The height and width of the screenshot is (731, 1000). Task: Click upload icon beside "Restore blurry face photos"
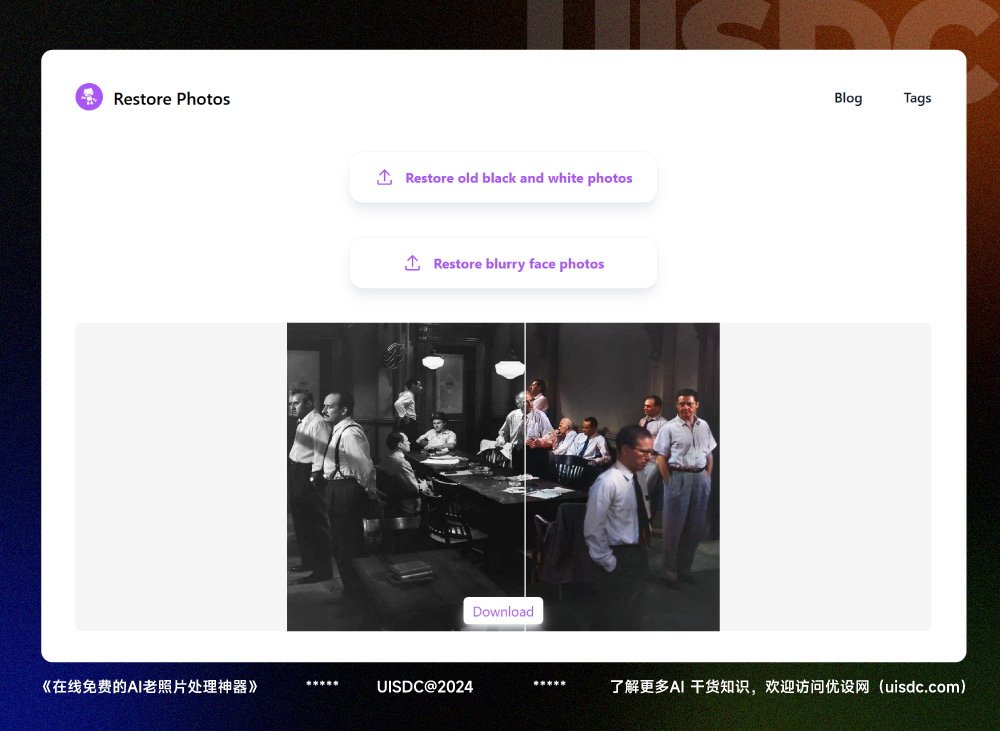[412, 264]
